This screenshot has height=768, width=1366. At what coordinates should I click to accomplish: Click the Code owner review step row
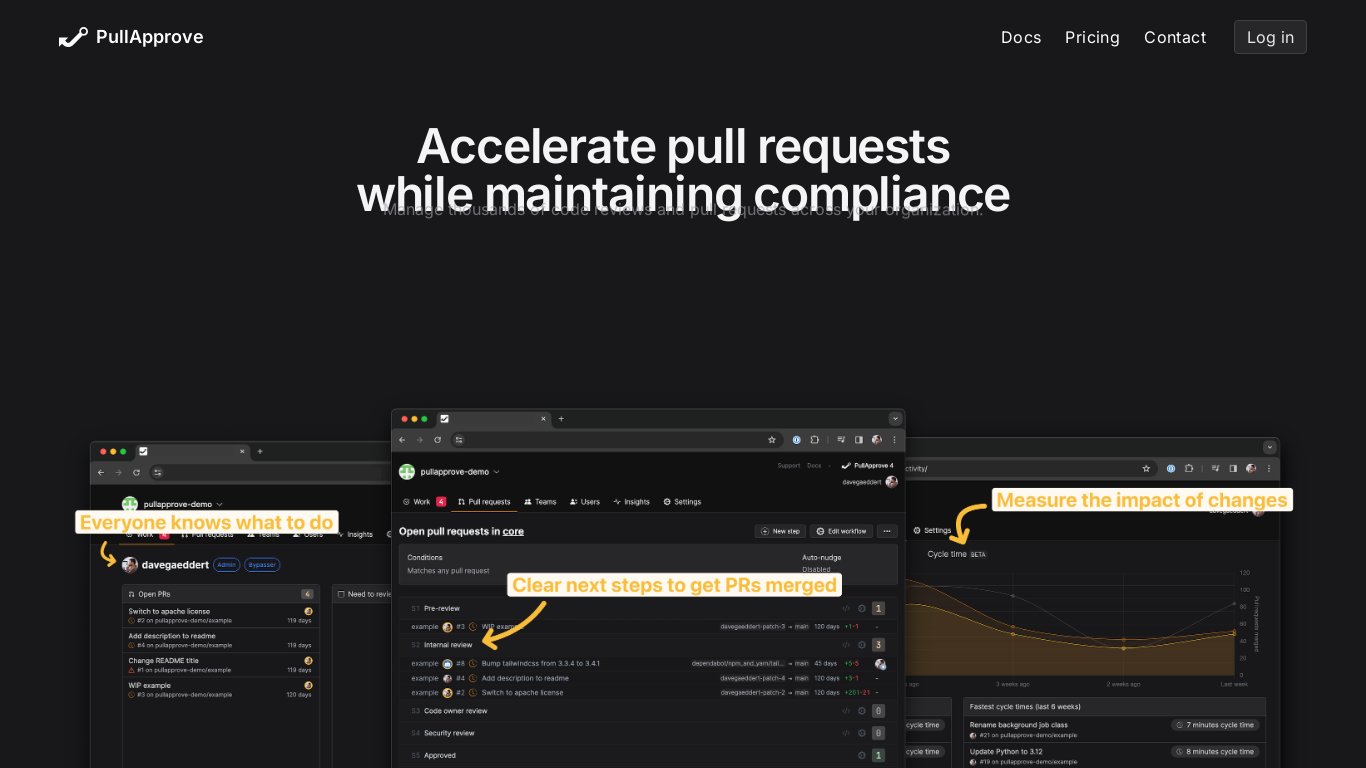click(648, 711)
